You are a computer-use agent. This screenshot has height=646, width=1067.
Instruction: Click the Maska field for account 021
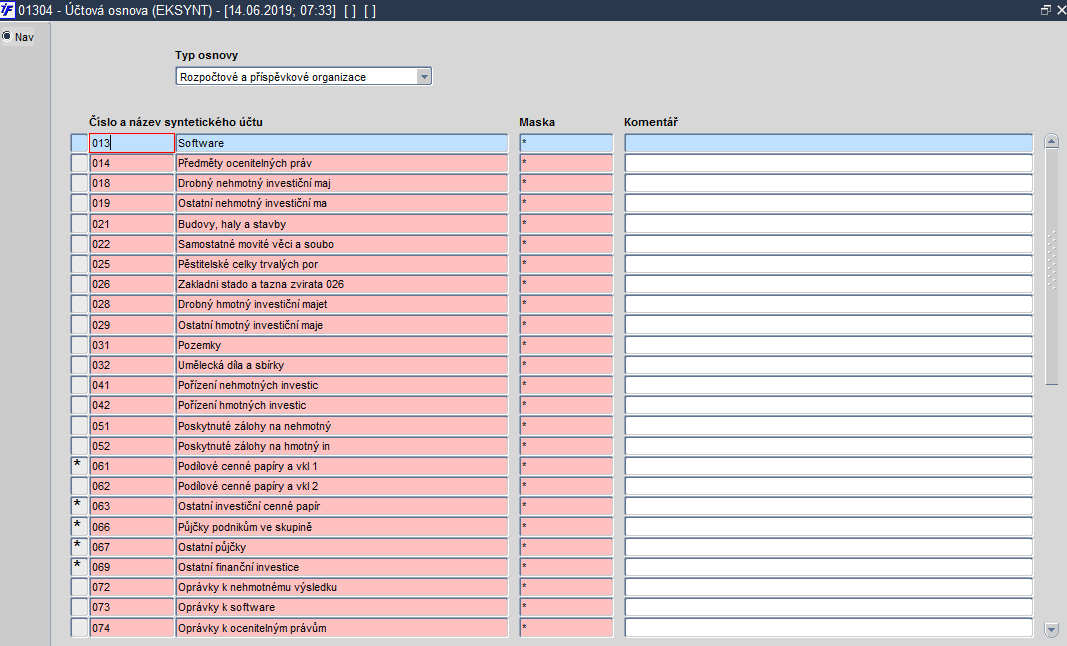click(566, 224)
